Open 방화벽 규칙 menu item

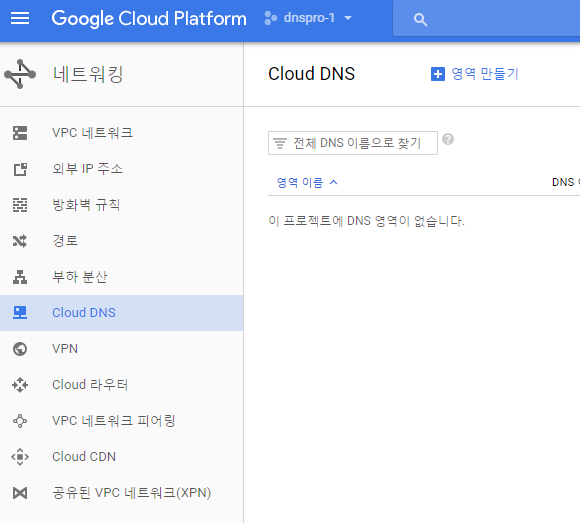121,205
